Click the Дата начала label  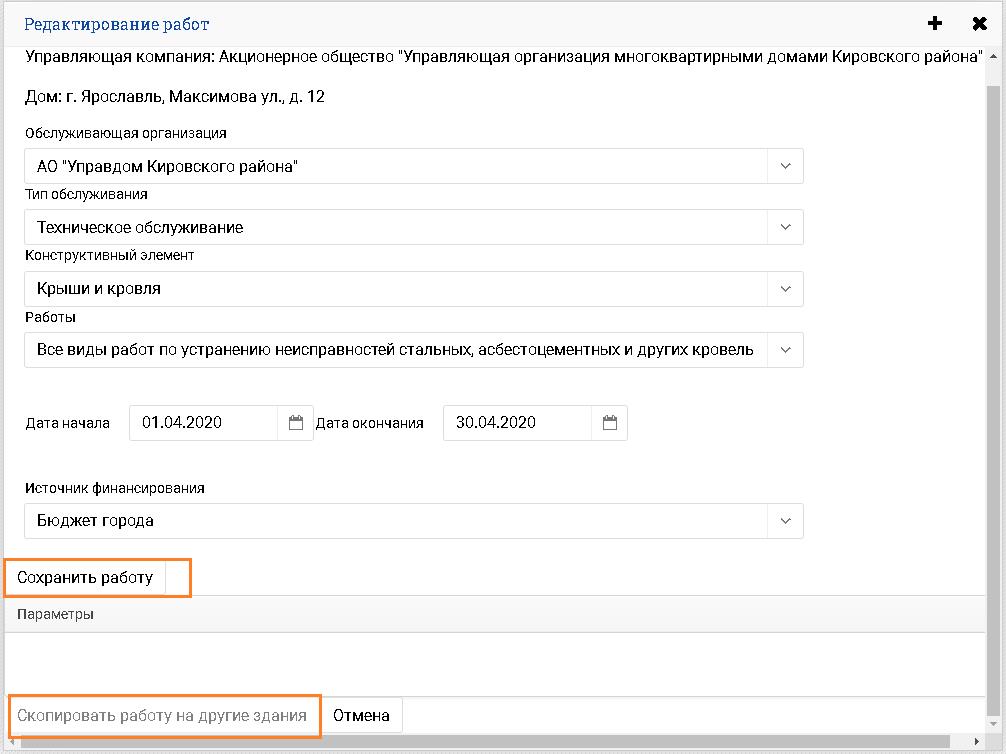point(67,423)
